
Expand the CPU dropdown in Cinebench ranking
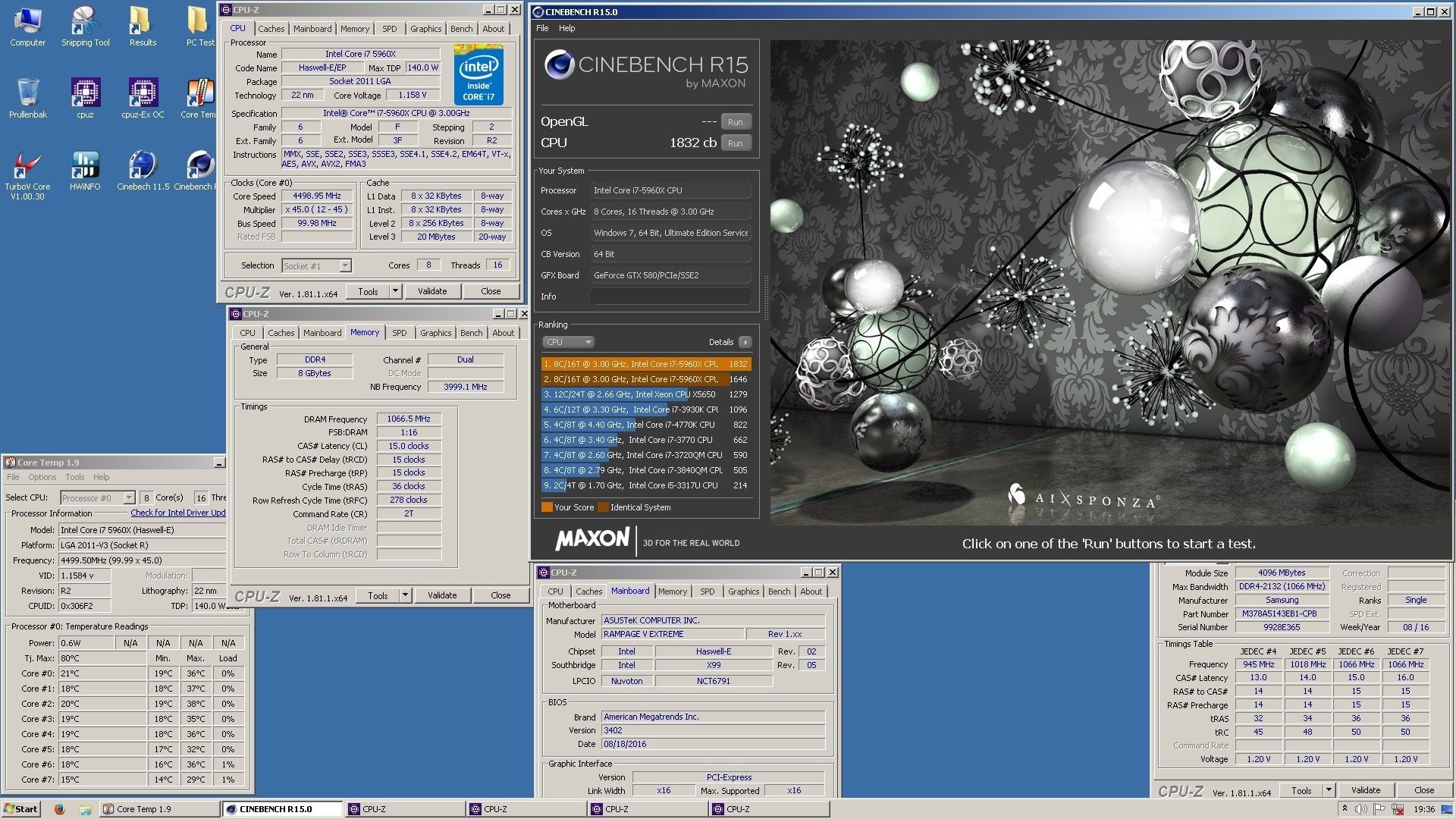point(567,342)
